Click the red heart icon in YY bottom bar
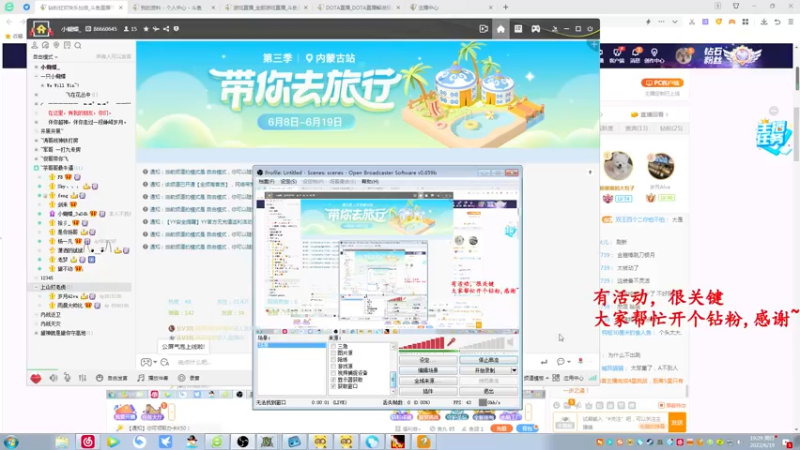The width and height of the screenshot is (800, 450). tap(36, 378)
